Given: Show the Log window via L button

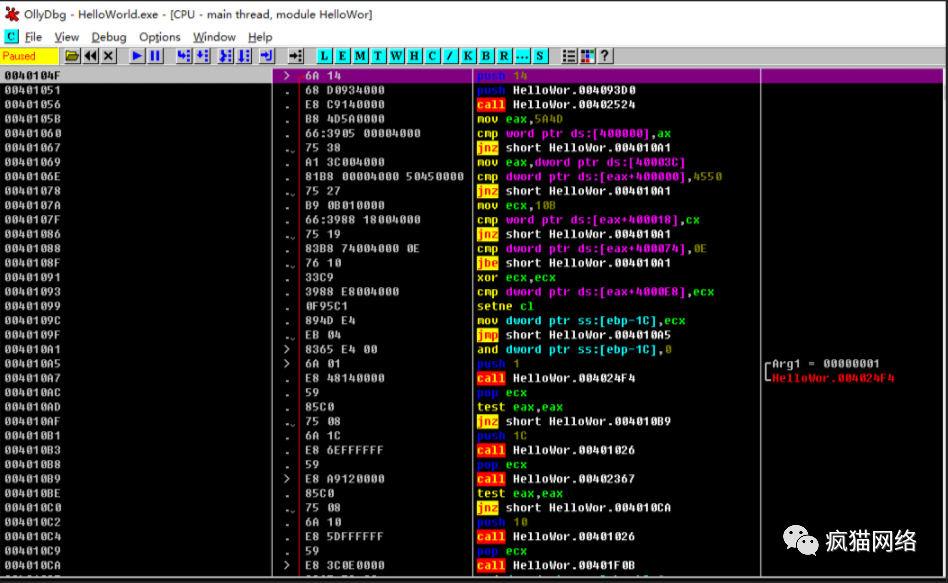Looking at the screenshot, I should (325, 56).
